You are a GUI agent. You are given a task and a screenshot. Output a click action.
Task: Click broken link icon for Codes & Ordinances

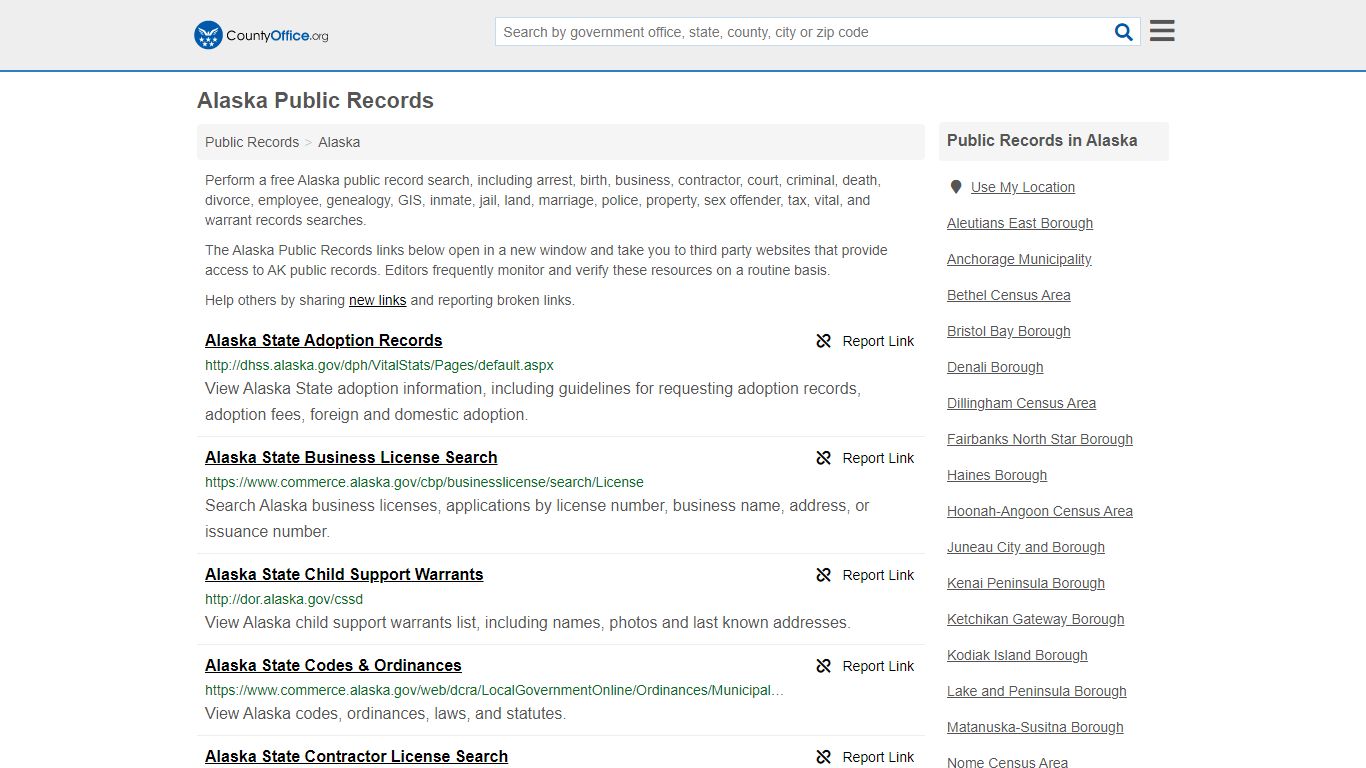[x=824, y=666]
